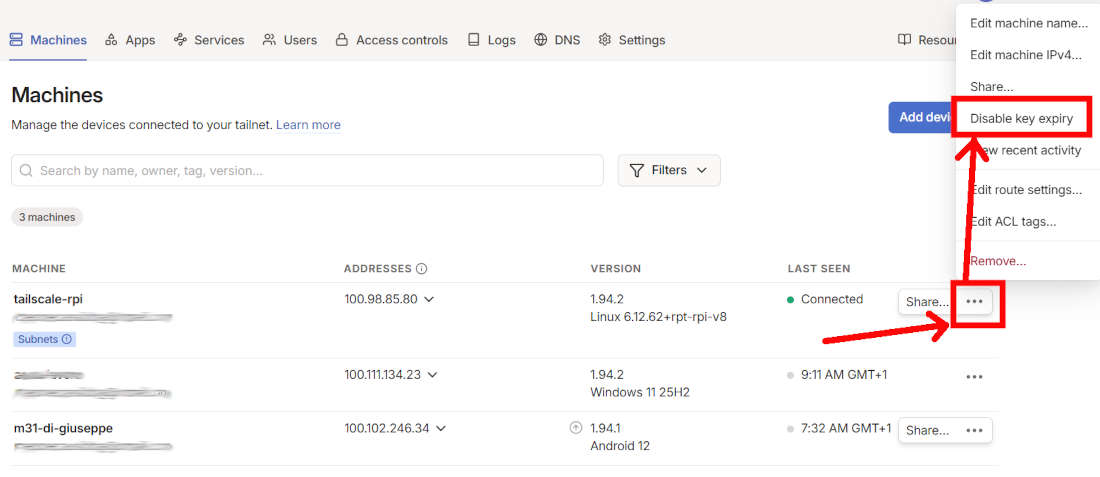Go to the Users tab
Screen dimensions: 1100x477
point(290,40)
